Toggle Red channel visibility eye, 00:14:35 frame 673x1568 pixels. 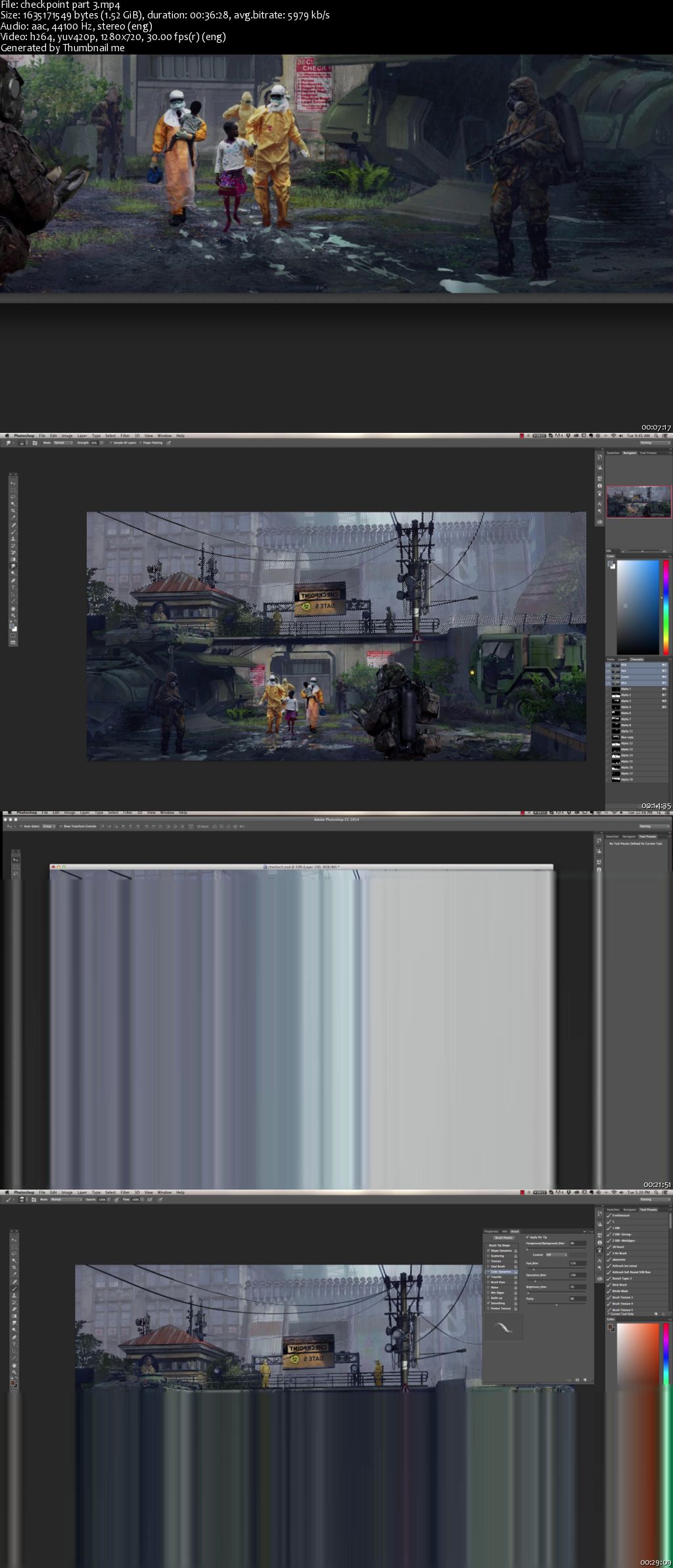point(608,671)
